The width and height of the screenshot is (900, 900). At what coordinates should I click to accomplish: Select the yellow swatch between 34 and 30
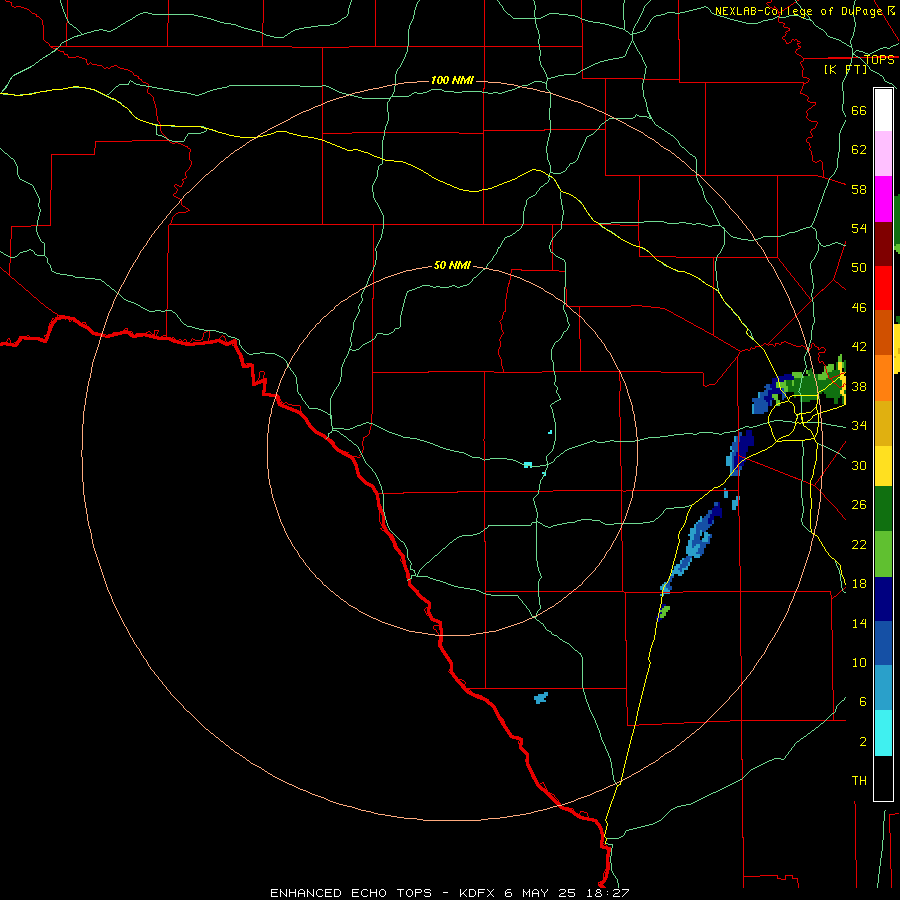click(x=883, y=466)
